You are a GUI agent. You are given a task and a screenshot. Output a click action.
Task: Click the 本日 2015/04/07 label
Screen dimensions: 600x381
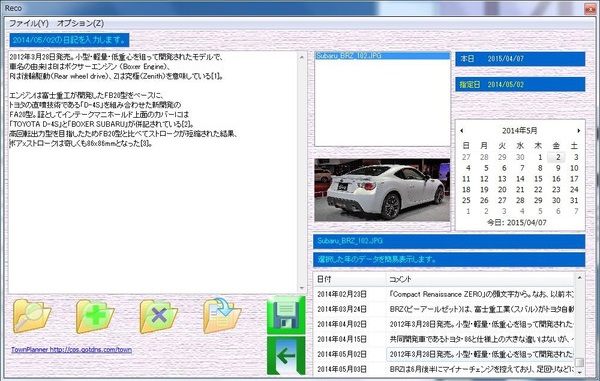pos(520,59)
